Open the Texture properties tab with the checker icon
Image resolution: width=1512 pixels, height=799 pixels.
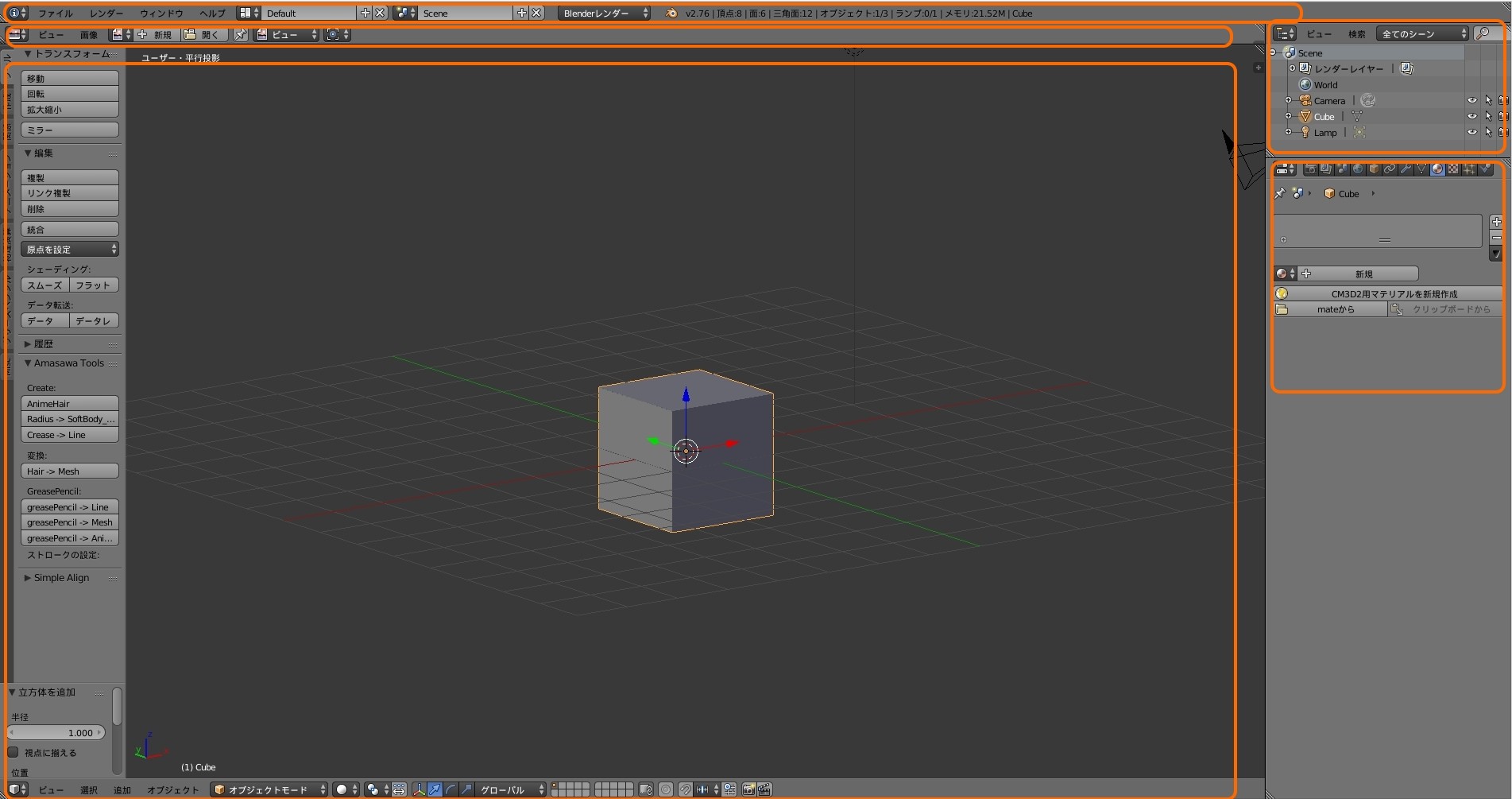coord(1453,169)
